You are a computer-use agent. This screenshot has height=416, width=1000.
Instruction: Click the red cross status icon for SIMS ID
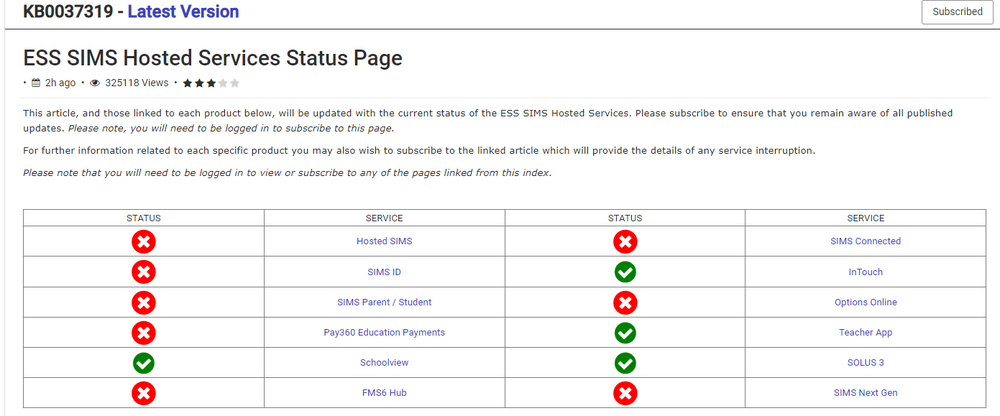pyautogui.click(x=143, y=272)
